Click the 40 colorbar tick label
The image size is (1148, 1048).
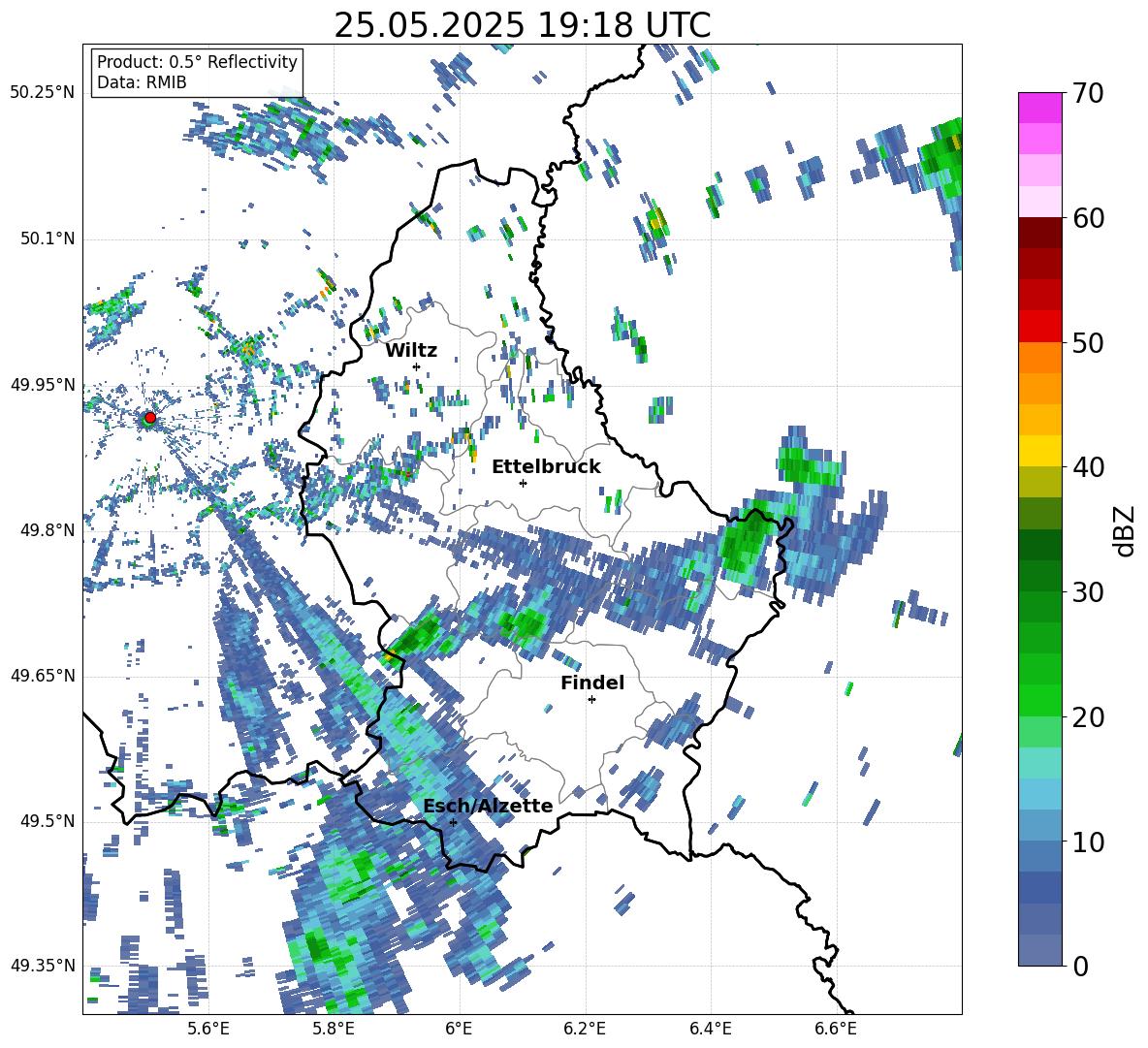[1087, 467]
